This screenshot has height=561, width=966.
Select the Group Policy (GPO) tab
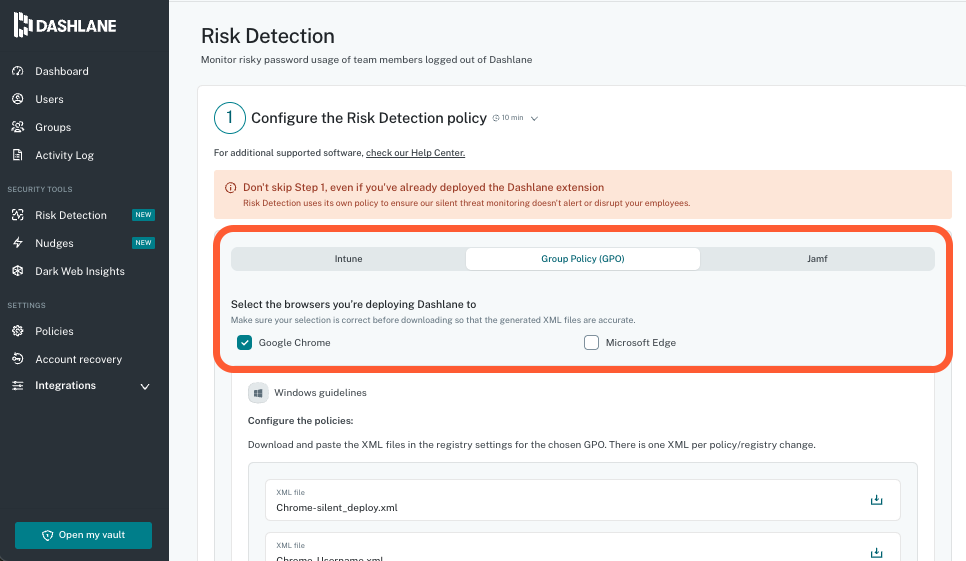[582, 258]
